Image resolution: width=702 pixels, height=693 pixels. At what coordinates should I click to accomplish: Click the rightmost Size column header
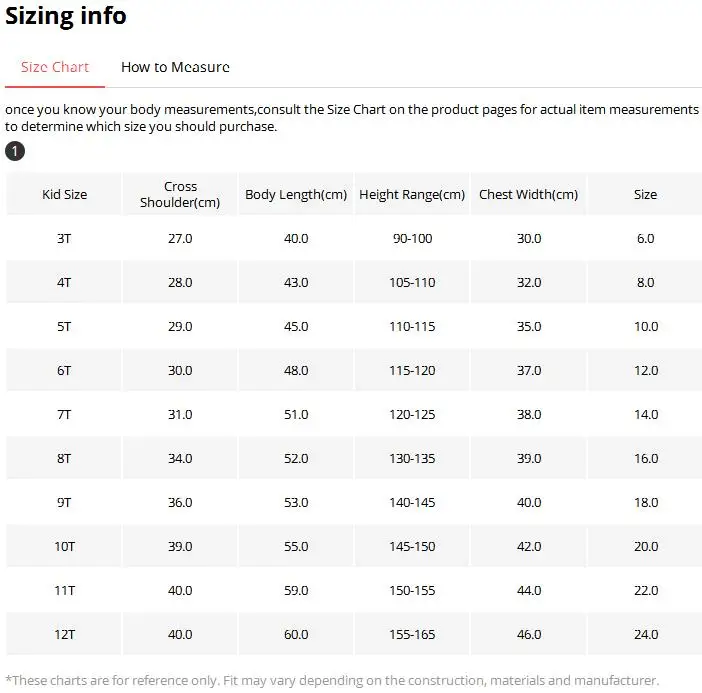tap(645, 194)
